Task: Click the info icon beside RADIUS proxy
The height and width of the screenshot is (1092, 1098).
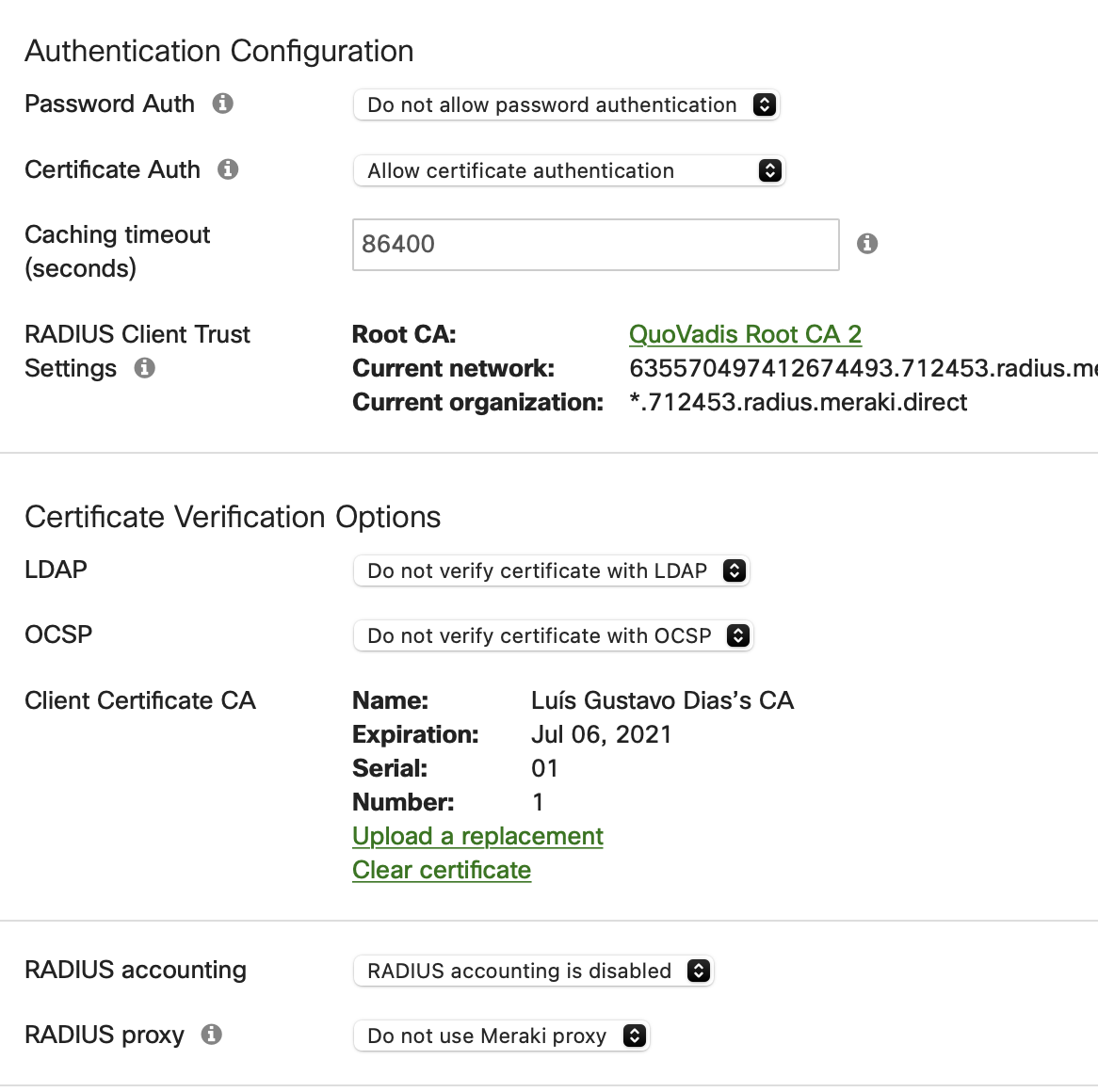Action: coord(212,1035)
